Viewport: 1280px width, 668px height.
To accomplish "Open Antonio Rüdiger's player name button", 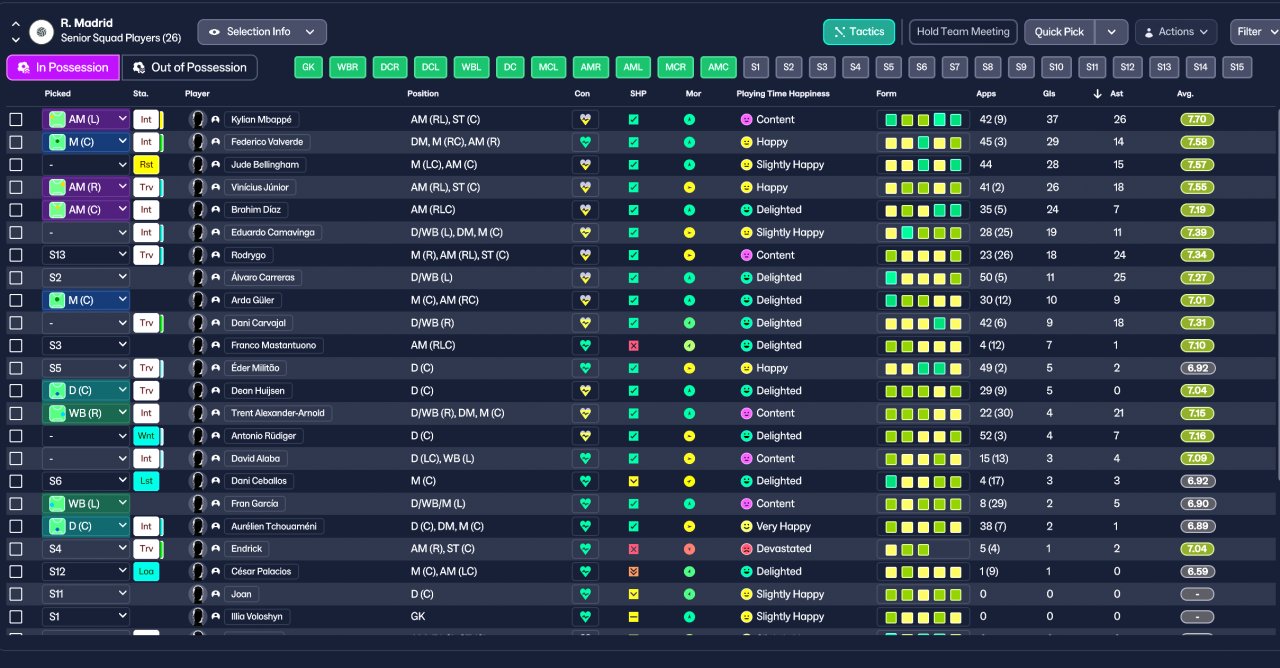I will (264, 436).
